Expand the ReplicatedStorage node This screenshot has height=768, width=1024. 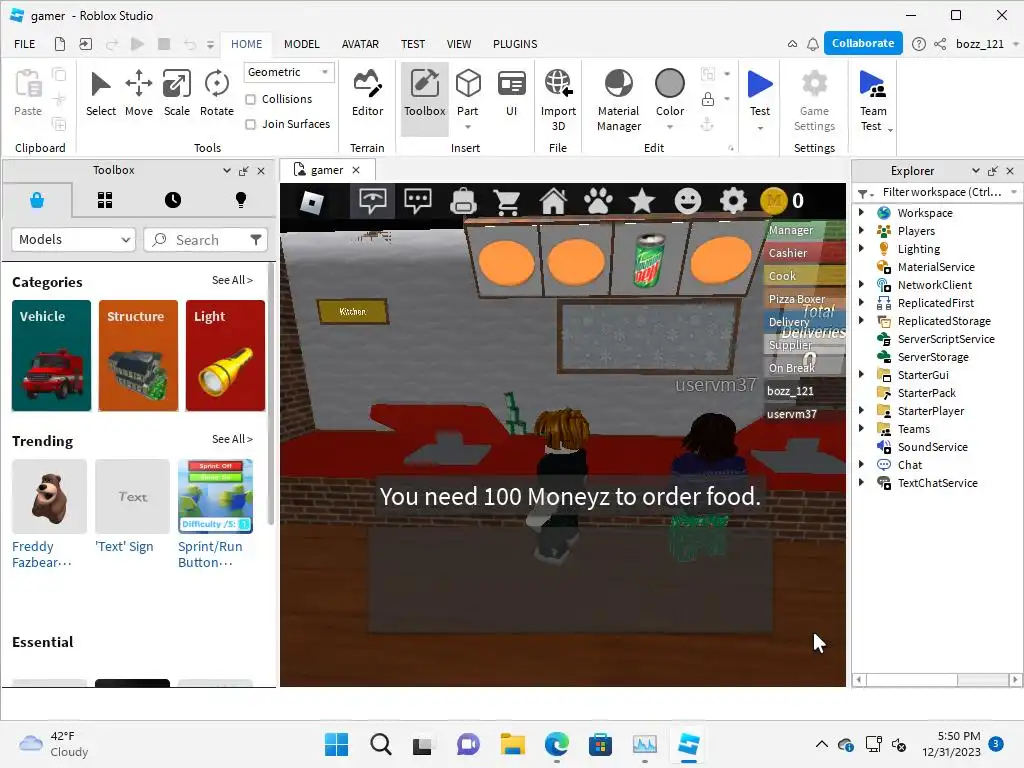point(861,321)
